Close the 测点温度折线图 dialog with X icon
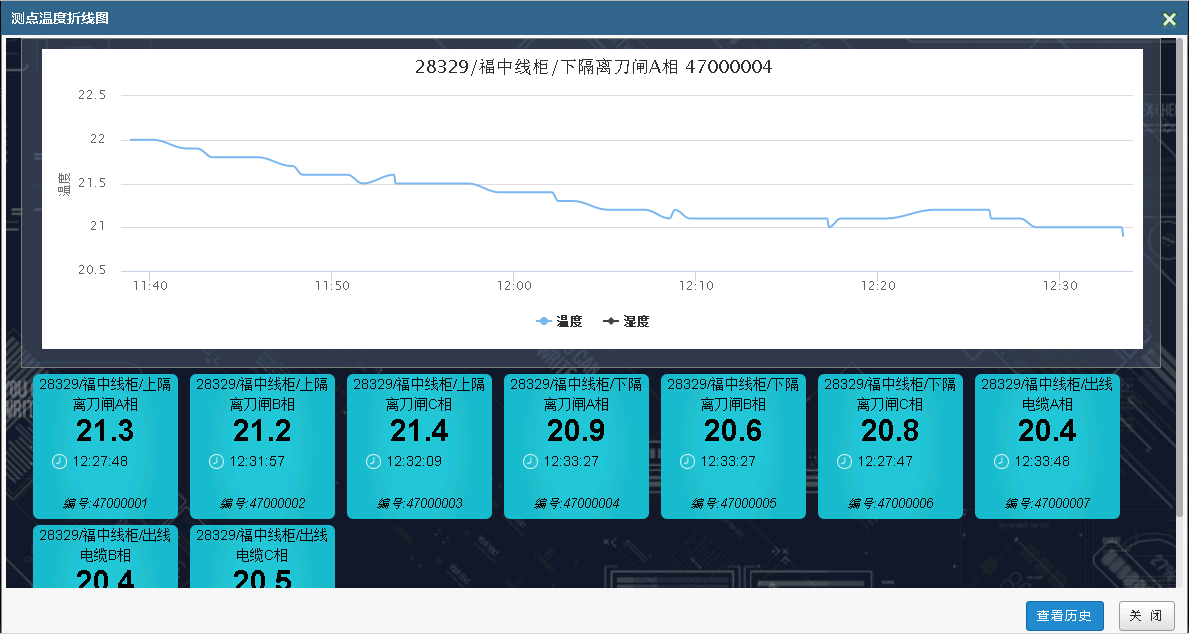 (x=1169, y=19)
